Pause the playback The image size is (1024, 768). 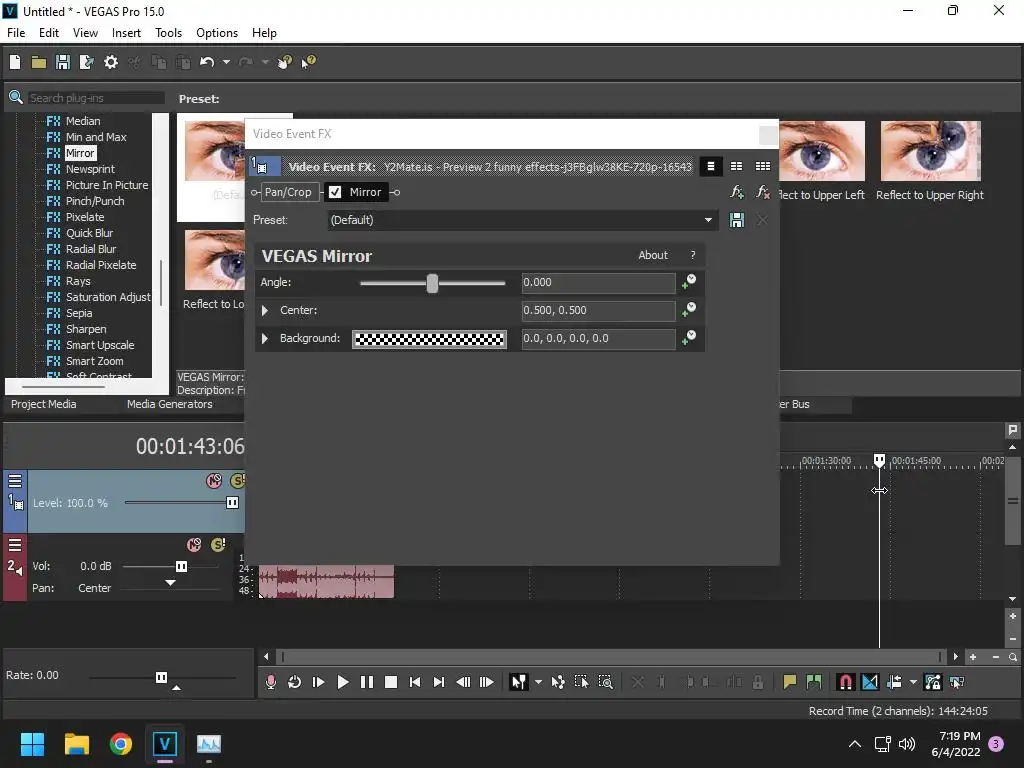367,682
